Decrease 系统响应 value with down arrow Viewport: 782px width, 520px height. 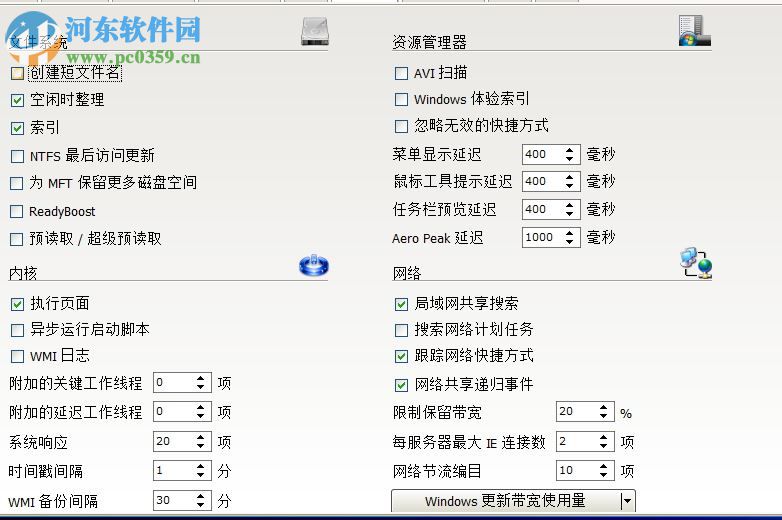(x=200, y=446)
